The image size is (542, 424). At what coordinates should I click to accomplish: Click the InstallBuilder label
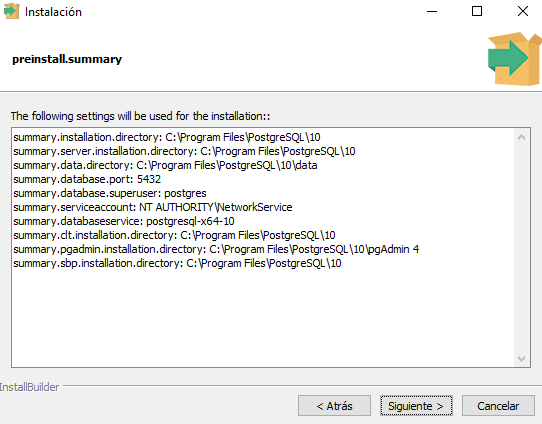pyautogui.click(x=29, y=387)
